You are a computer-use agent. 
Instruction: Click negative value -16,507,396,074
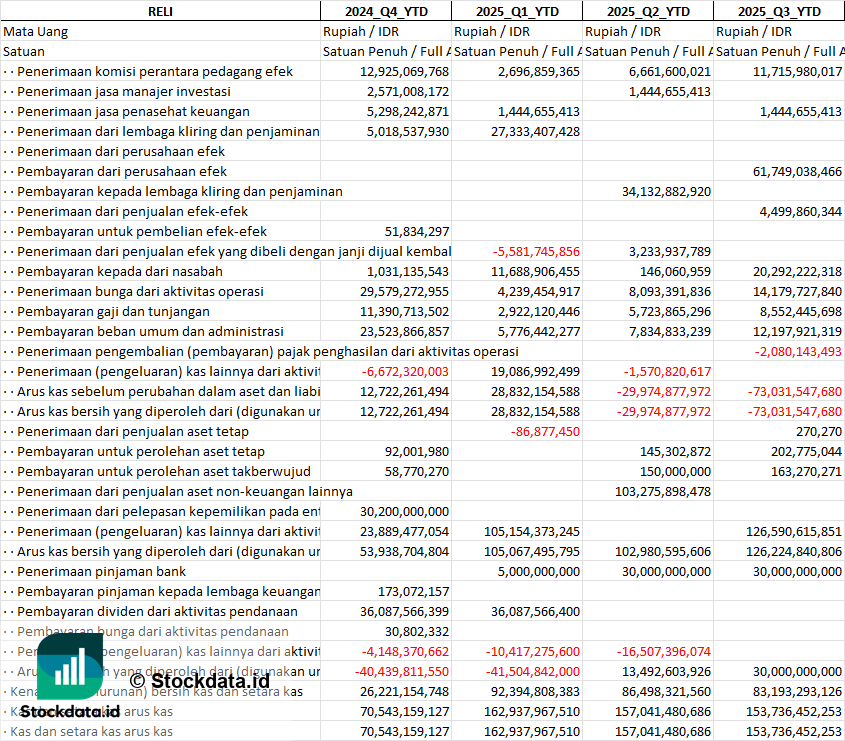[664, 651]
